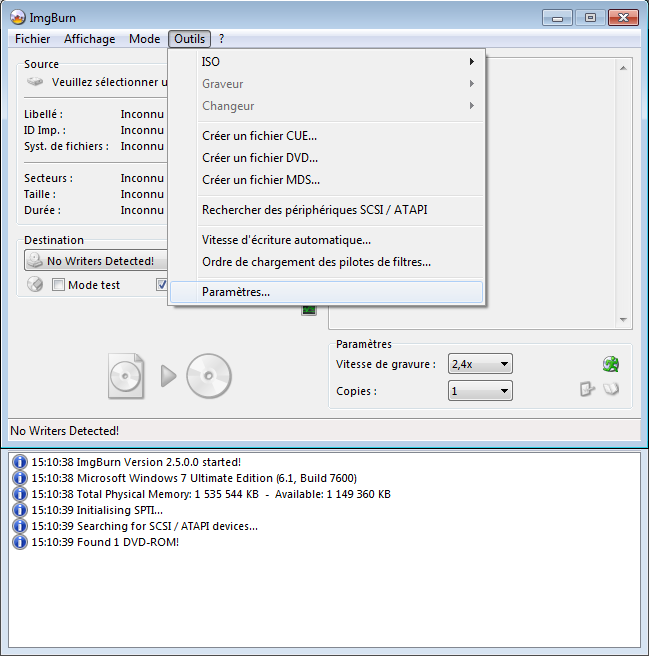Click info icon of Found 1 DVD-ROM entry
The width and height of the screenshot is (649, 656).
20,542
